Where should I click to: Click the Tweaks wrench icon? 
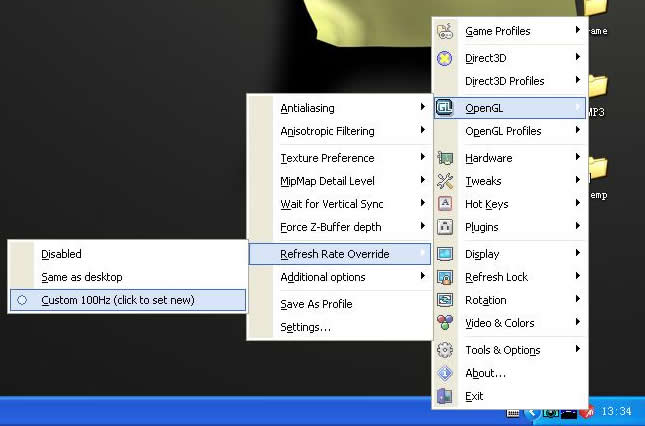(446, 181)
